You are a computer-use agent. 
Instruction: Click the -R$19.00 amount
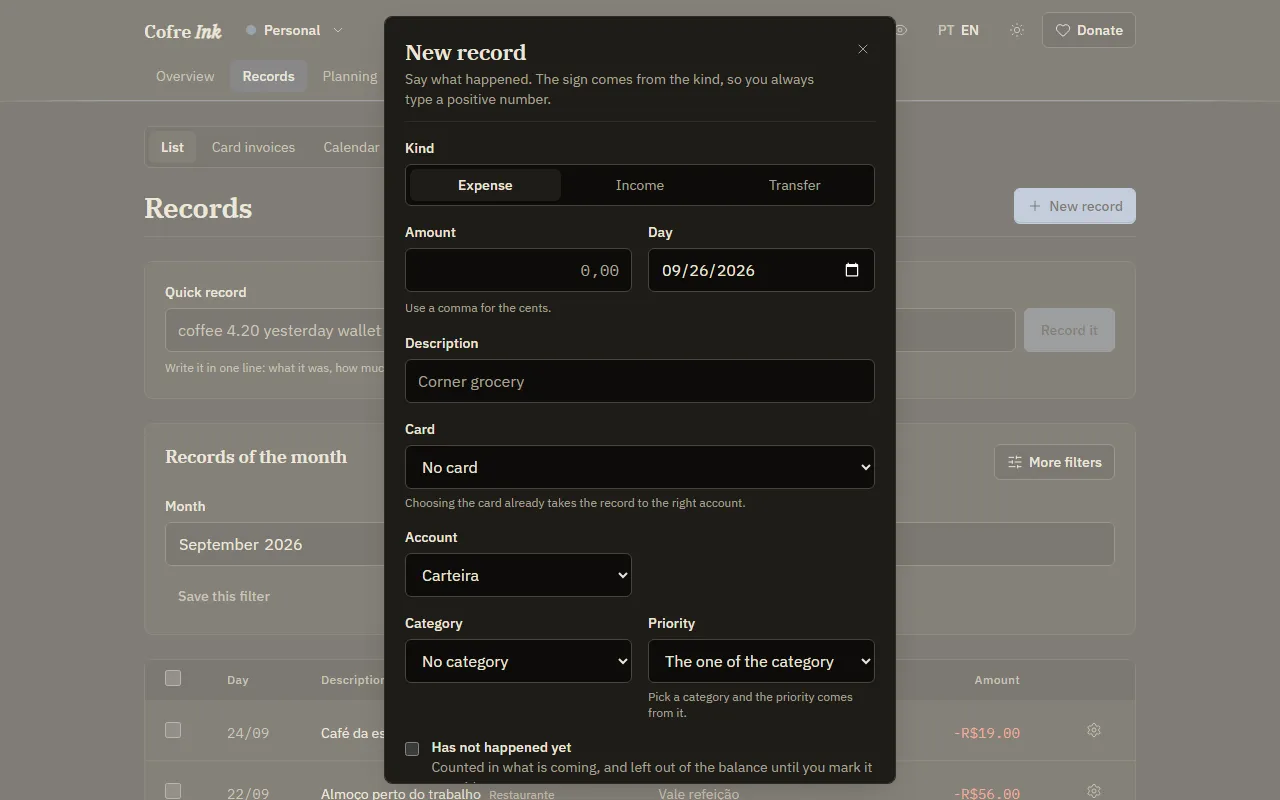987,733
